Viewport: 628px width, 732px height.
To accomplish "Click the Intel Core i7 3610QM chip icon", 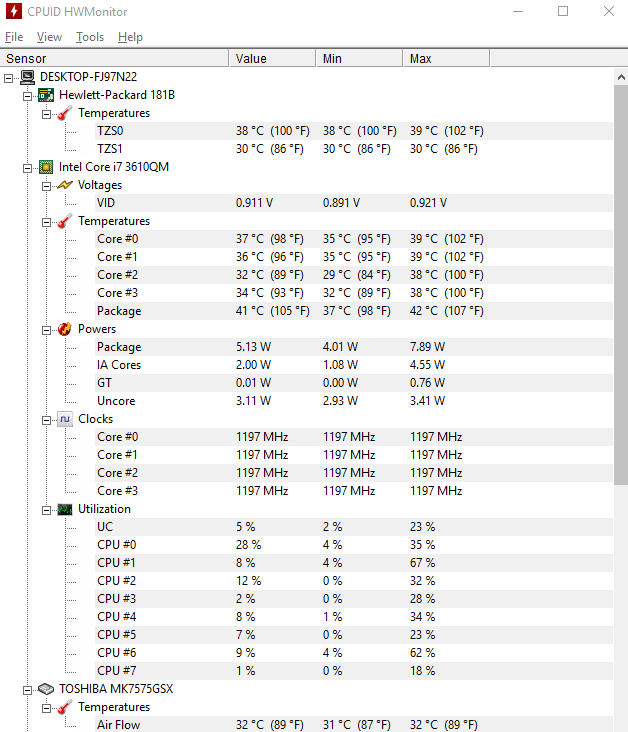I will pos(46,167).
